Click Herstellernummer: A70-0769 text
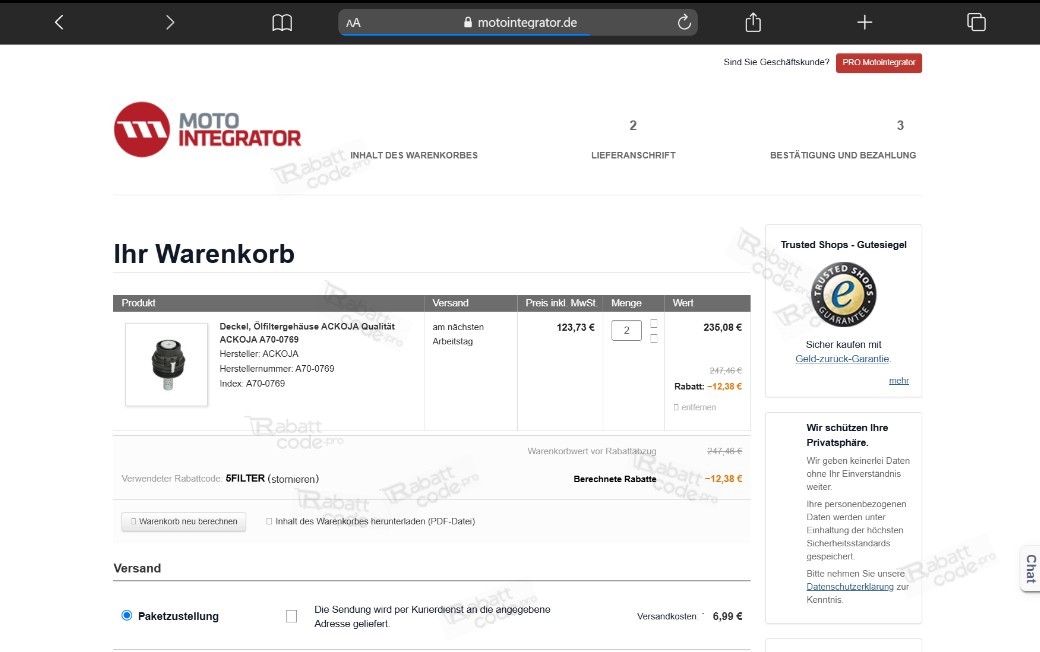 [x=277, y=369]
